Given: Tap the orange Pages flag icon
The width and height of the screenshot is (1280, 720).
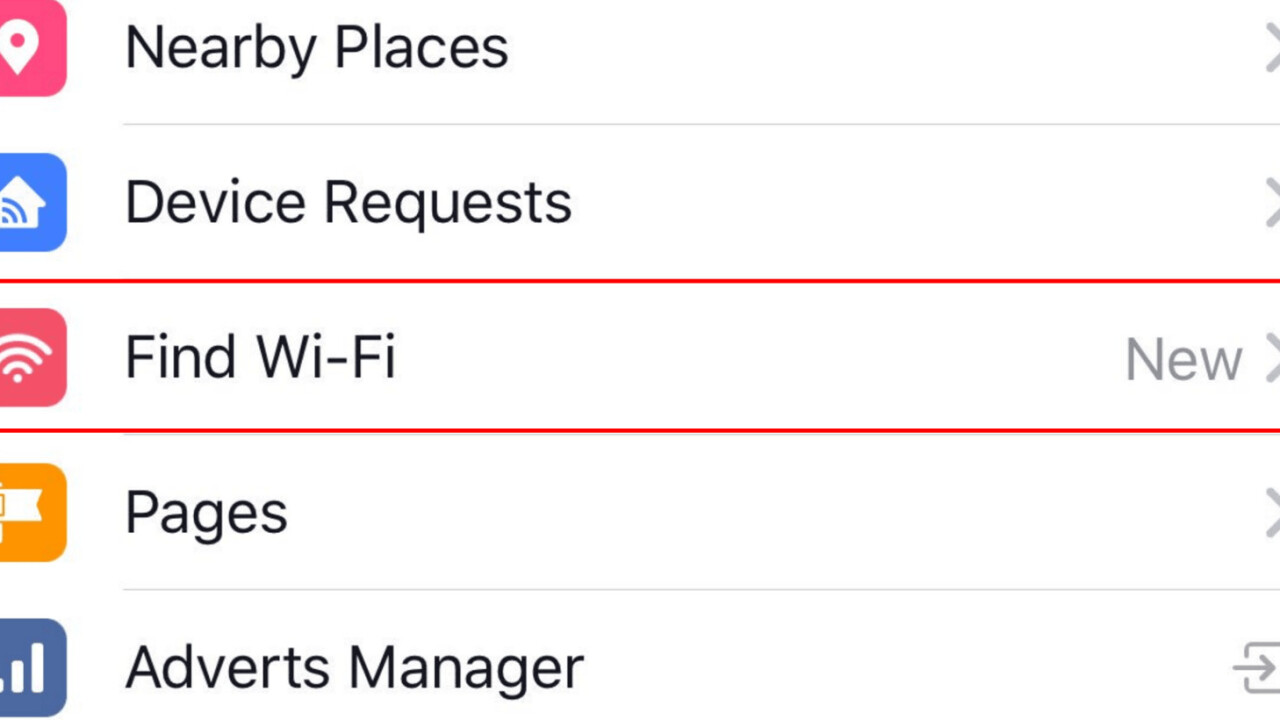Looking at the screenshot, I should 27,512.
